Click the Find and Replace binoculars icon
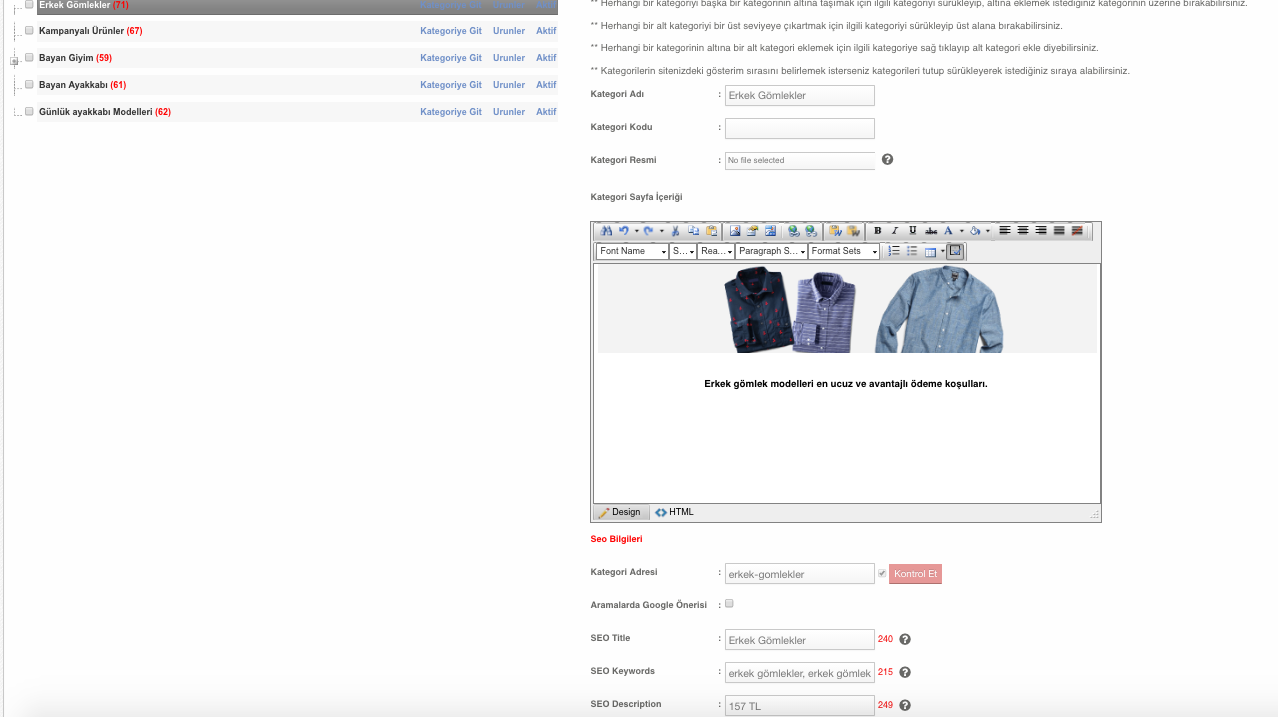 point(606,231)
